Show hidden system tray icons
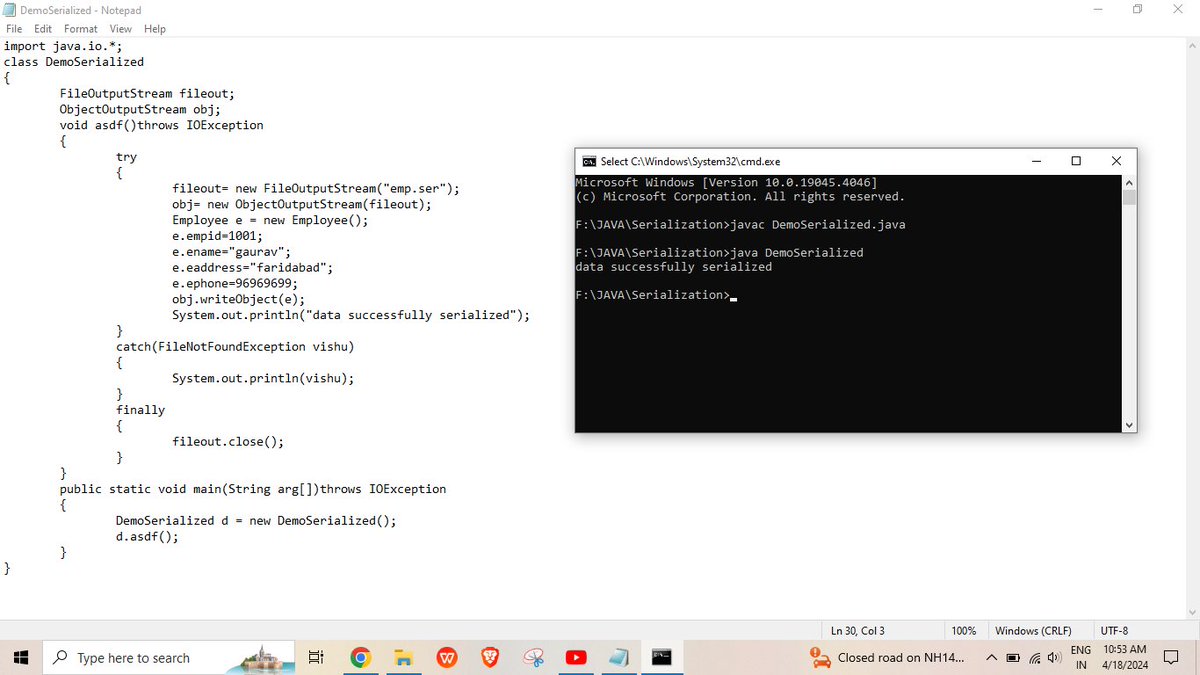The height and width of the screenshot is (675, 1200). point(991,657)
